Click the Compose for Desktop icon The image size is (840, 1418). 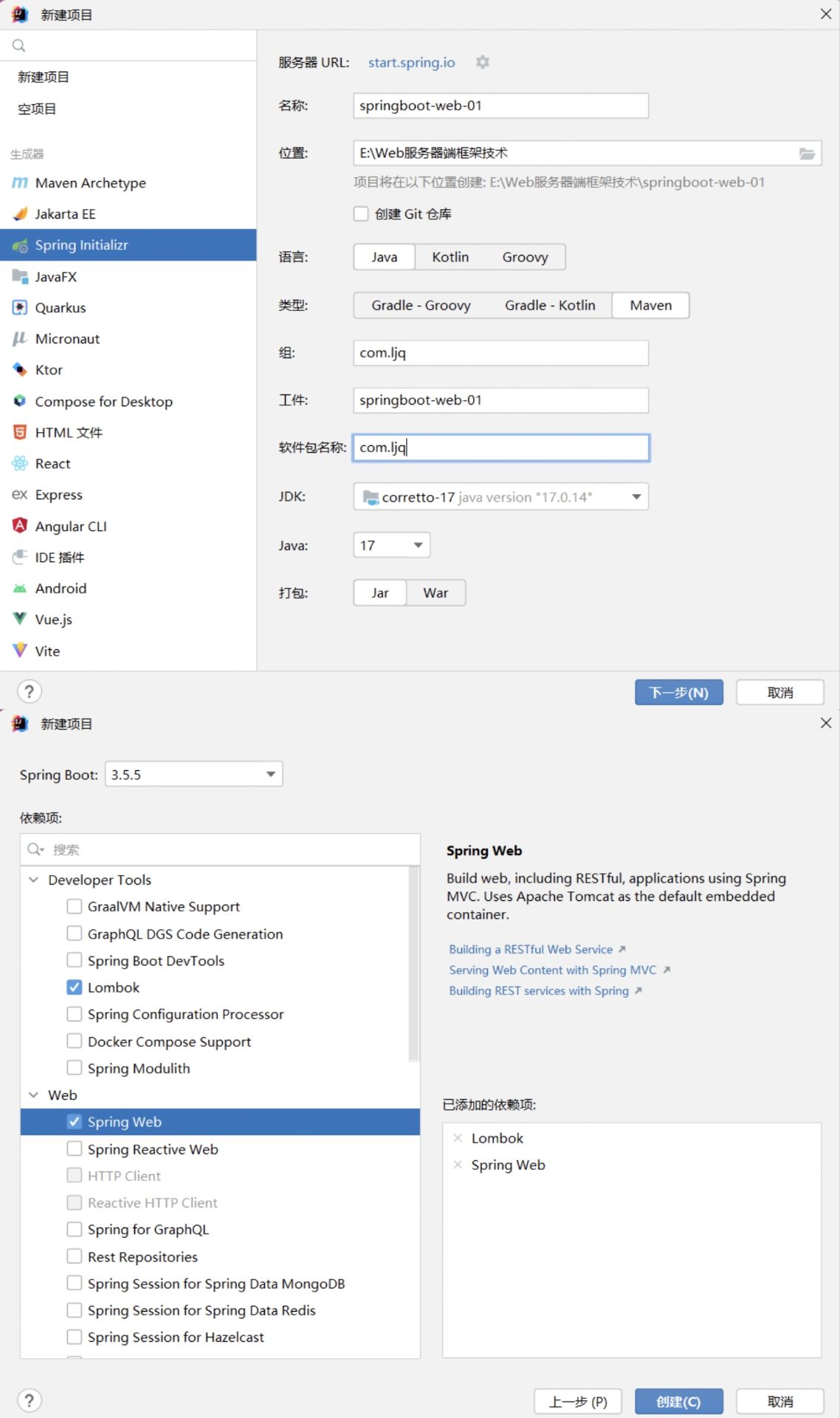coord(20,401)
